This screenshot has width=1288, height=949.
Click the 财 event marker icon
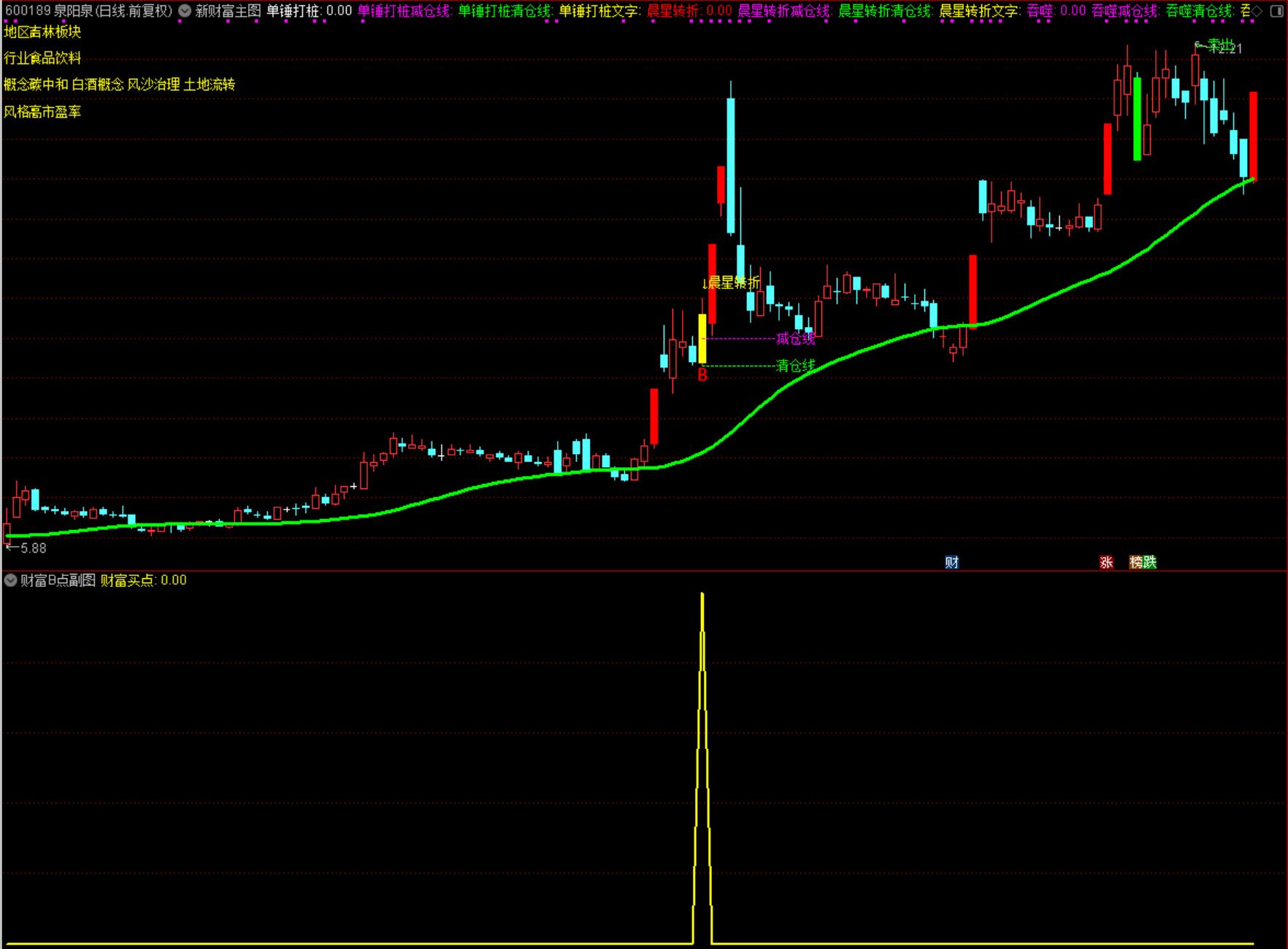coord(951,562)
